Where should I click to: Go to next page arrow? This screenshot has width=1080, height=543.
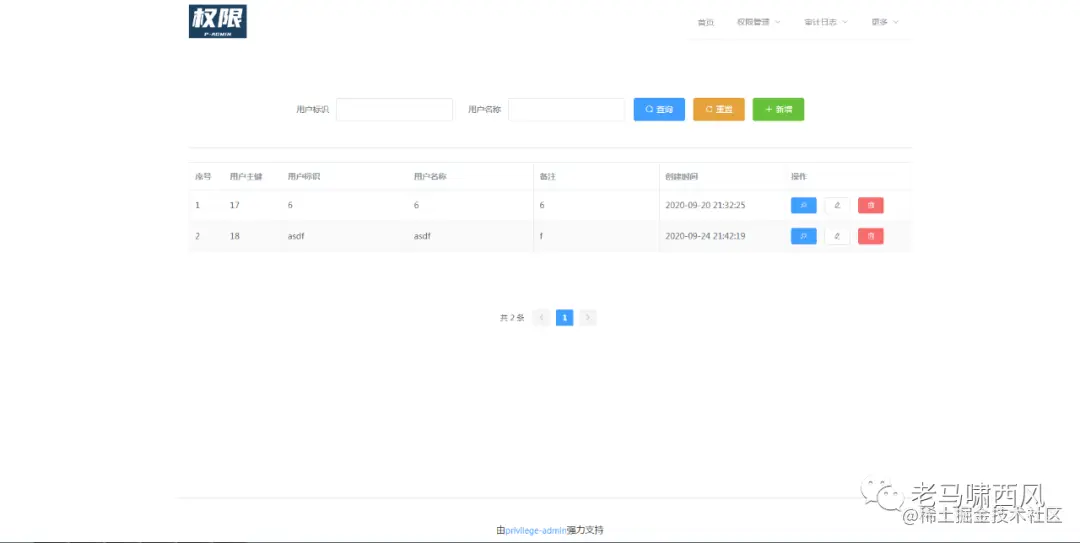588,318
